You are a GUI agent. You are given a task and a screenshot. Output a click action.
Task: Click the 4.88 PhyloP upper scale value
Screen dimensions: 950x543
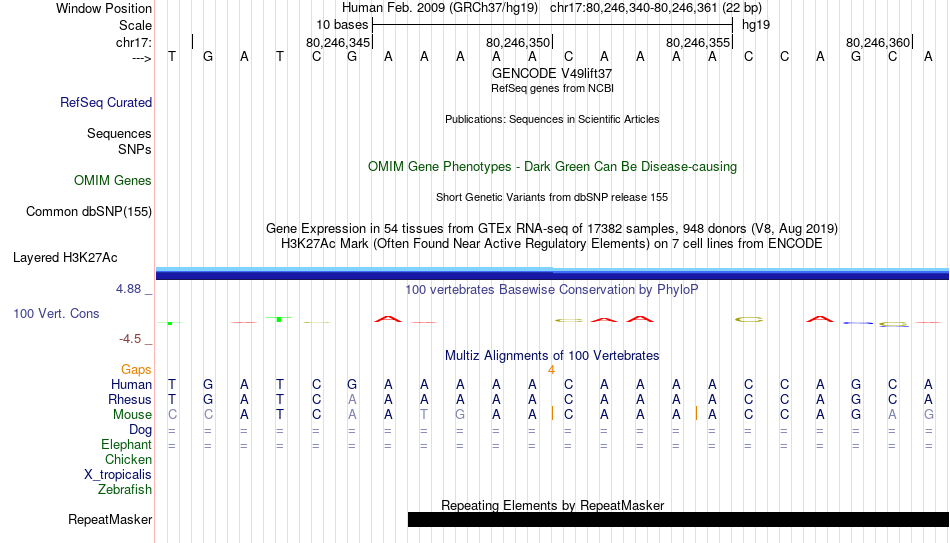(128, 289)
